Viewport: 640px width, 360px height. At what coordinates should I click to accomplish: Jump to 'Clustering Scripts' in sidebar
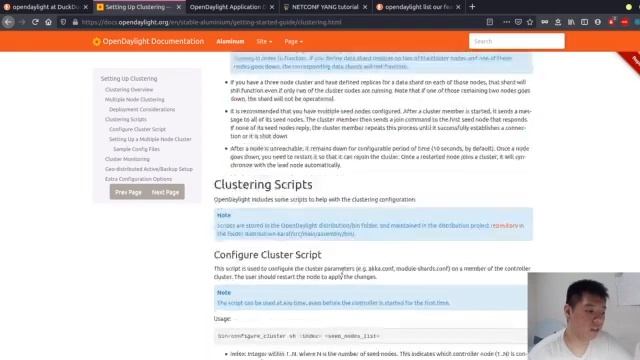click(x=126, y=119)
